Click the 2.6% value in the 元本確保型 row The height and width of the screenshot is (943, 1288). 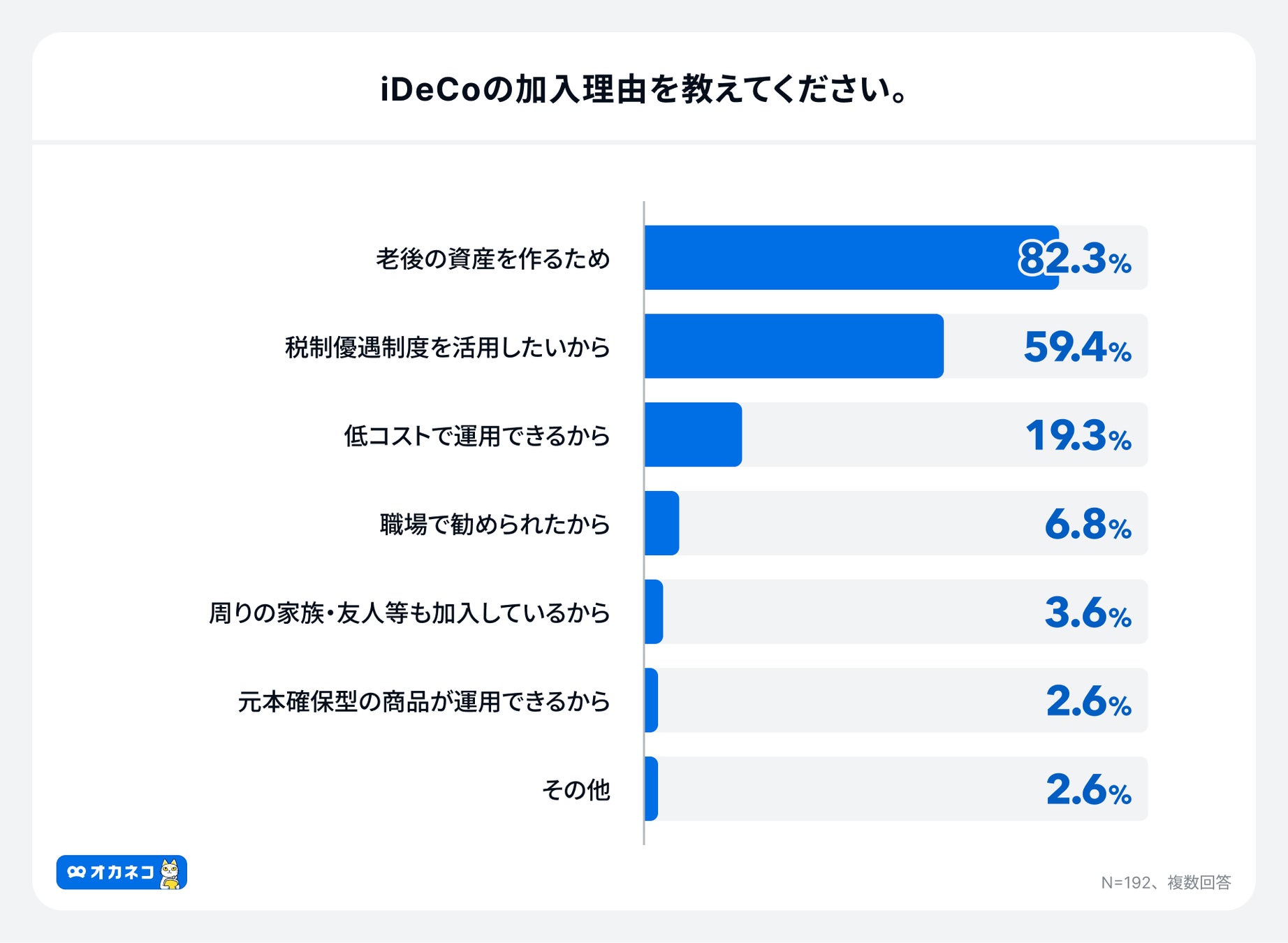[1088, 701]
